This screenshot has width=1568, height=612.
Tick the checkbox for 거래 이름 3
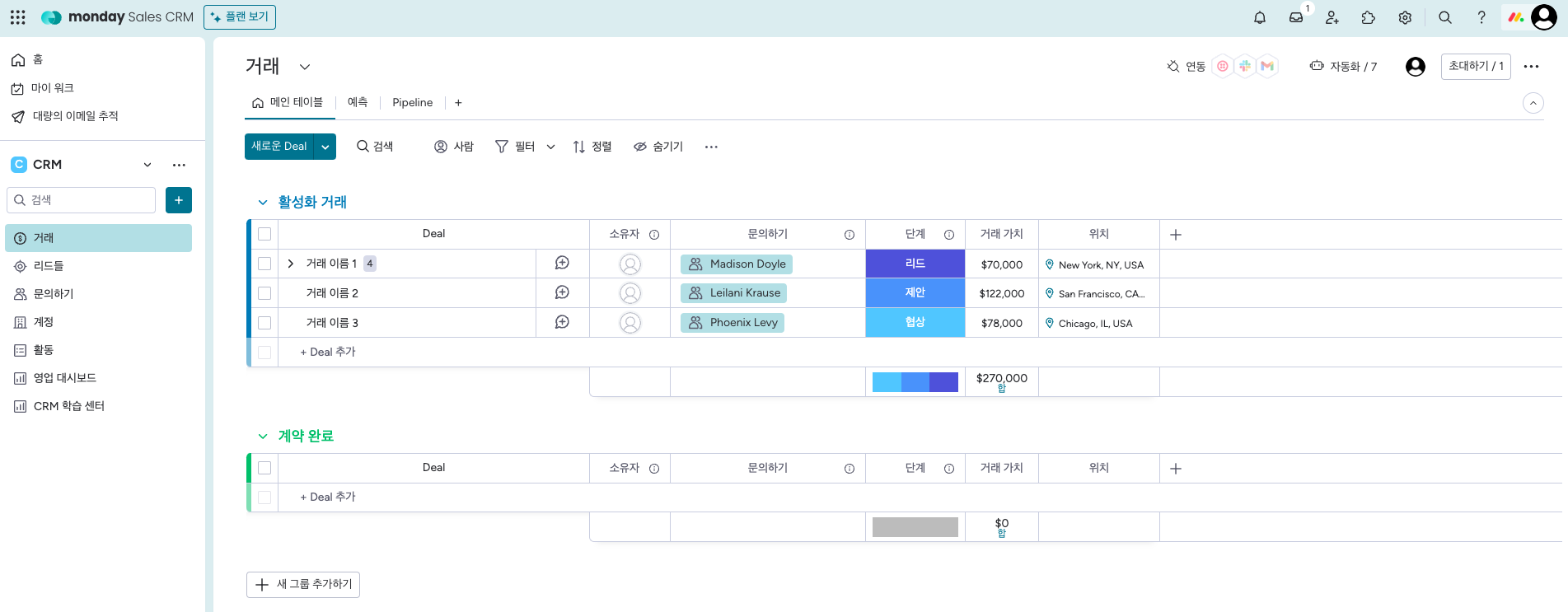coord(264,323)
